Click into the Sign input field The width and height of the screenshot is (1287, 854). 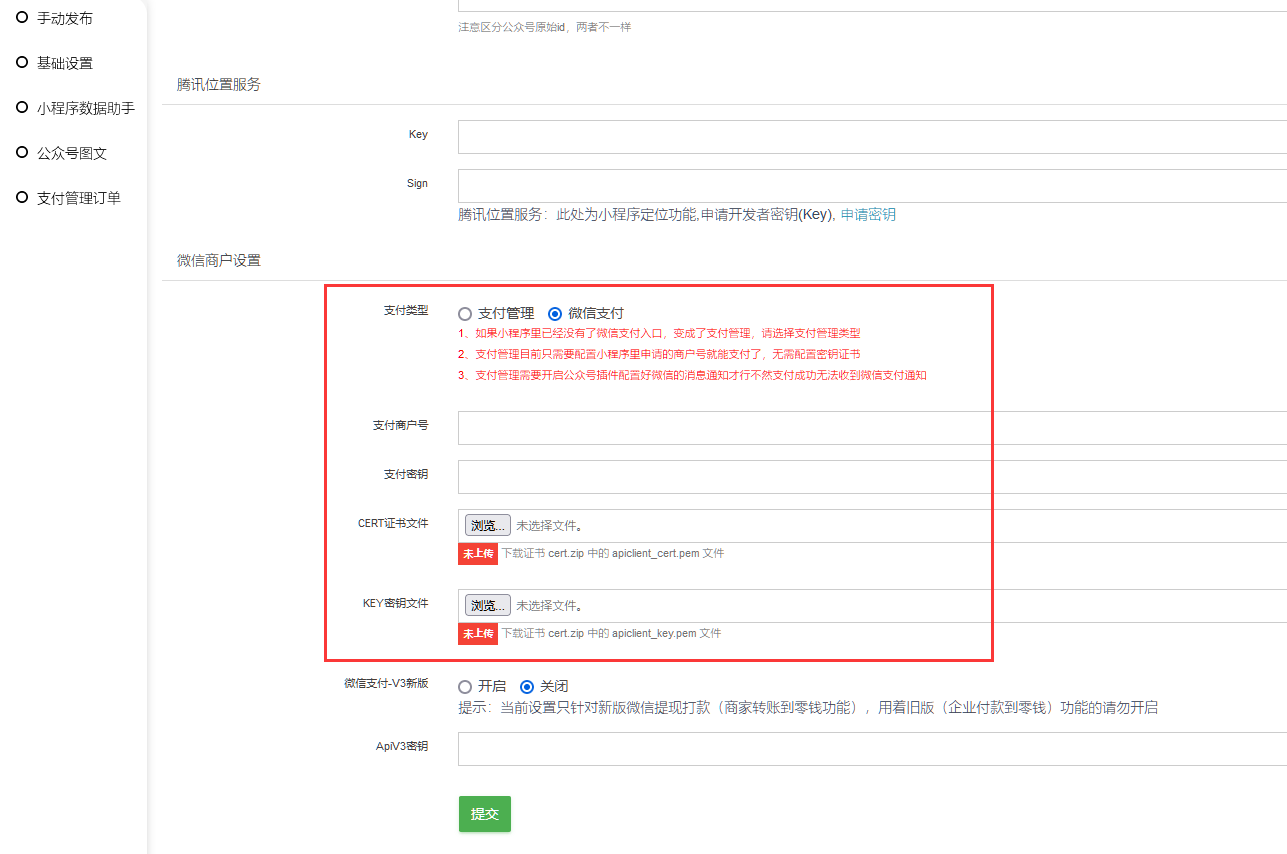coord(870,186)
